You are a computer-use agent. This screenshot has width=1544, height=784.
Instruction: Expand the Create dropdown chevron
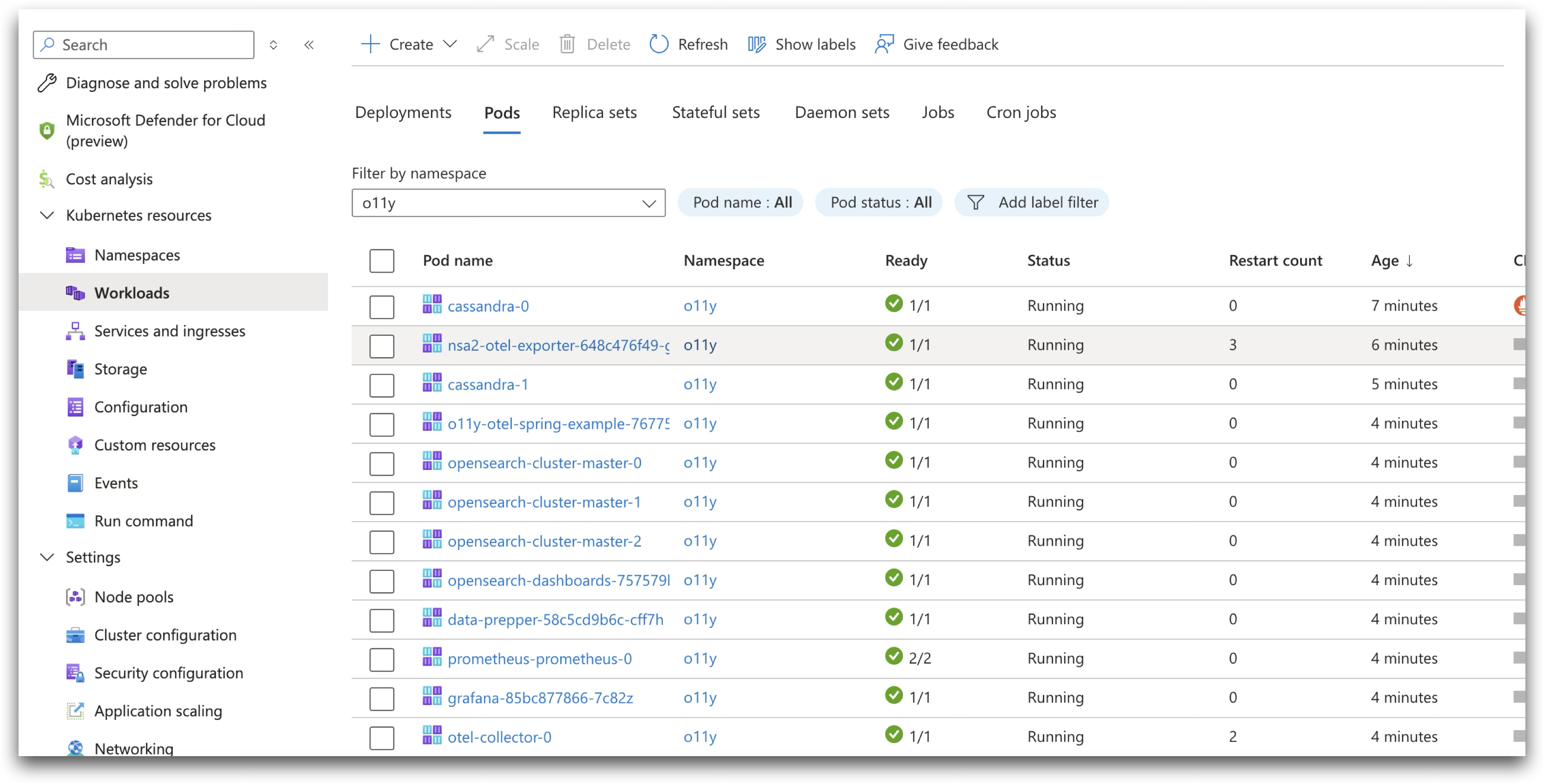point(450,44)
